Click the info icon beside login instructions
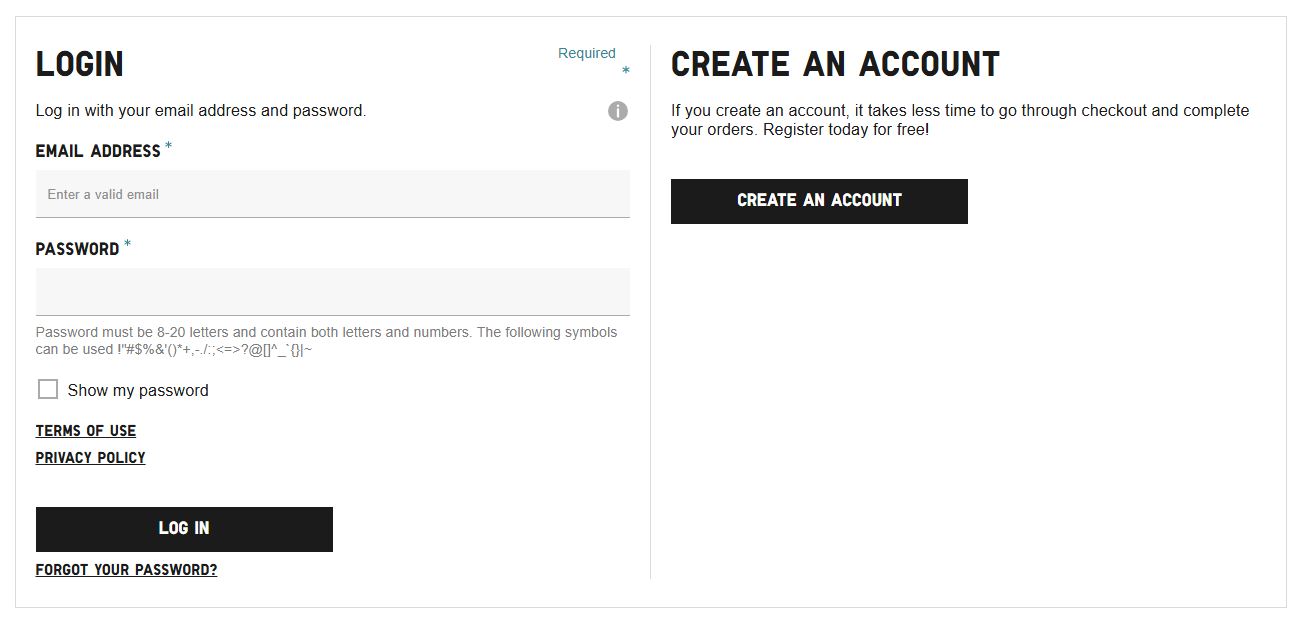This screenshot has width=1300, height=618. click(x=618, y=111)
